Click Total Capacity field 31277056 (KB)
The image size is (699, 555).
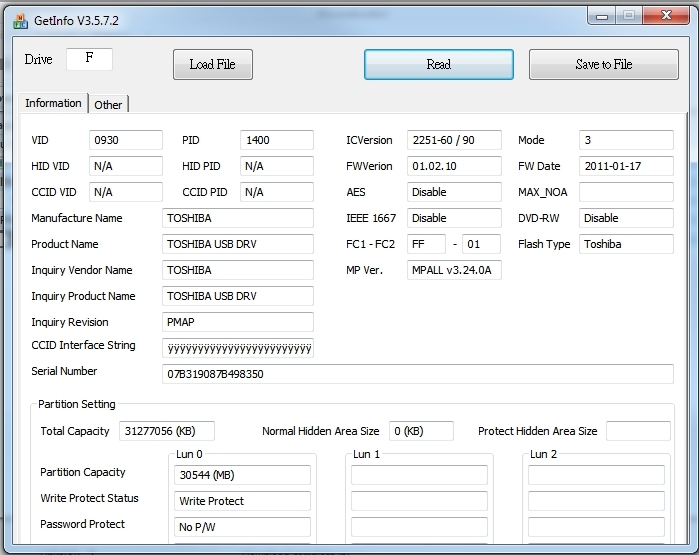pyautogui.click(x=167, y=431)
